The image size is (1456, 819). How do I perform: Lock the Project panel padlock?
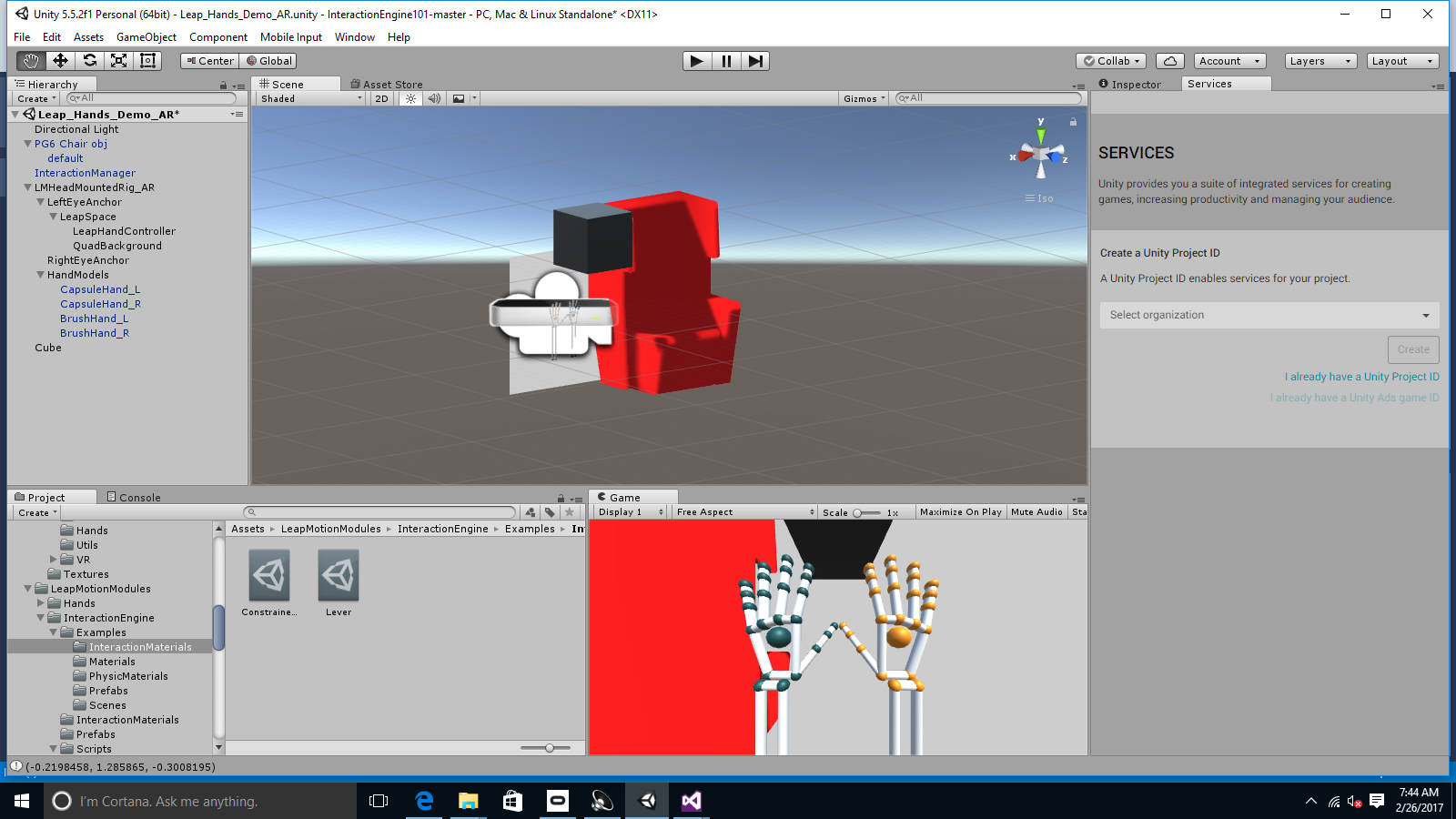561,499
